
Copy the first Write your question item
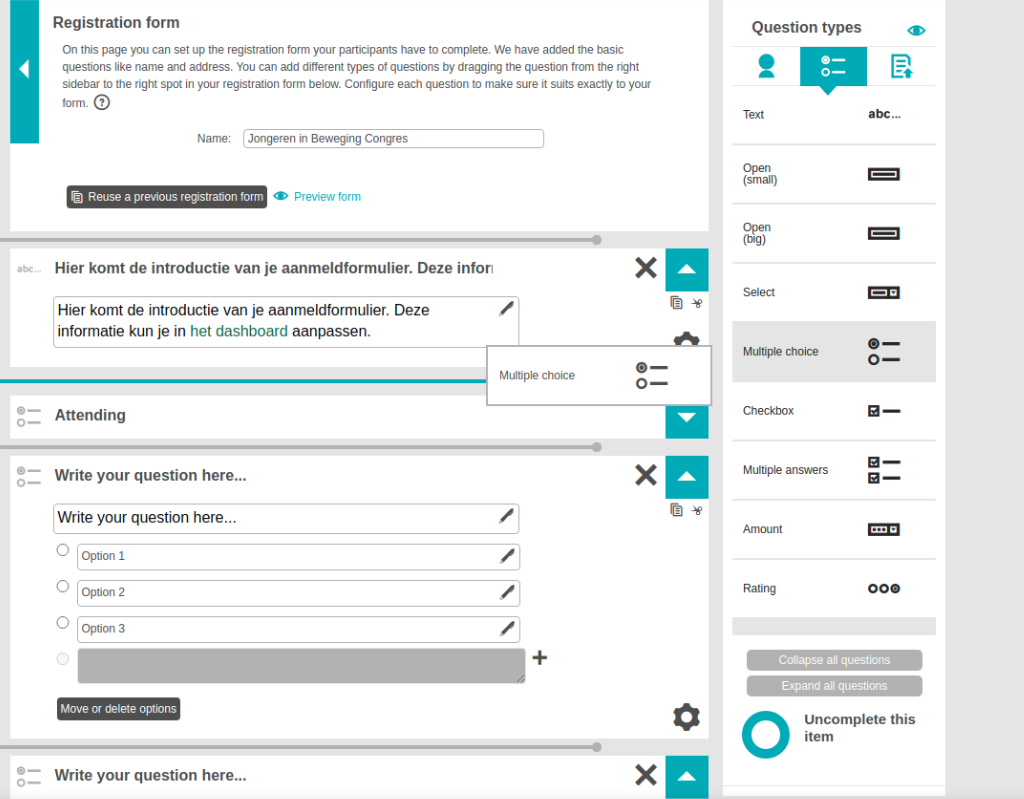(677, 510)
